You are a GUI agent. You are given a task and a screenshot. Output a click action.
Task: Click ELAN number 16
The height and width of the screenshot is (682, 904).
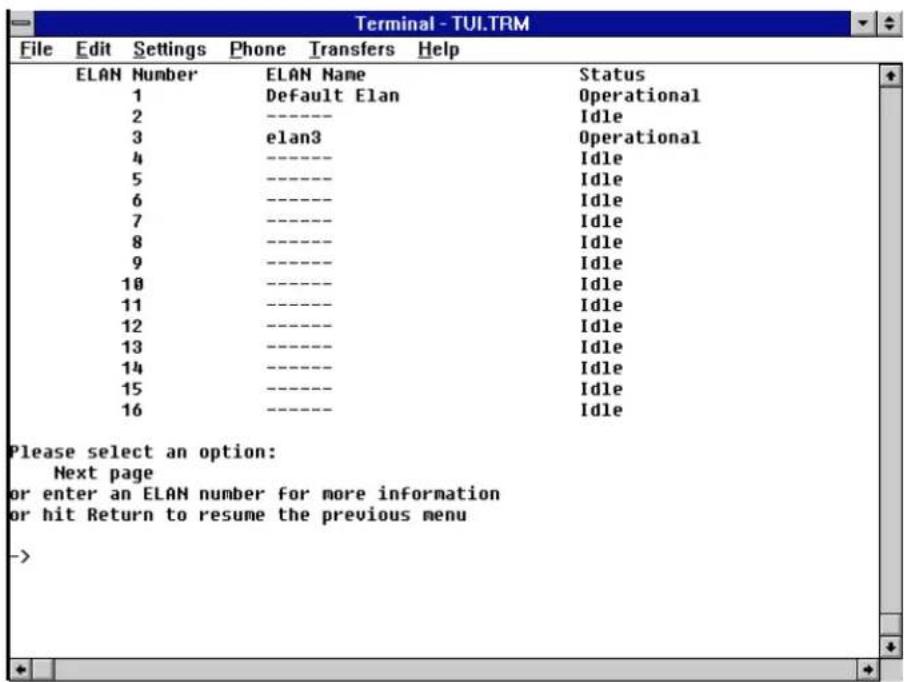pos(132,410)
